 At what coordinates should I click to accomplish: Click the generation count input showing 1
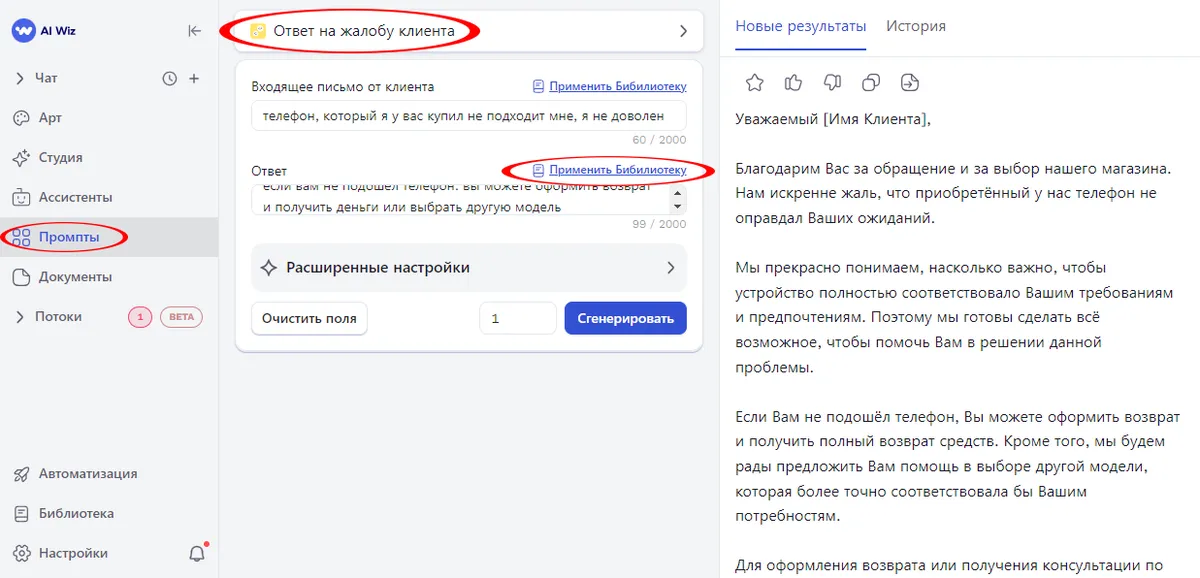click(x=517, y=318)
